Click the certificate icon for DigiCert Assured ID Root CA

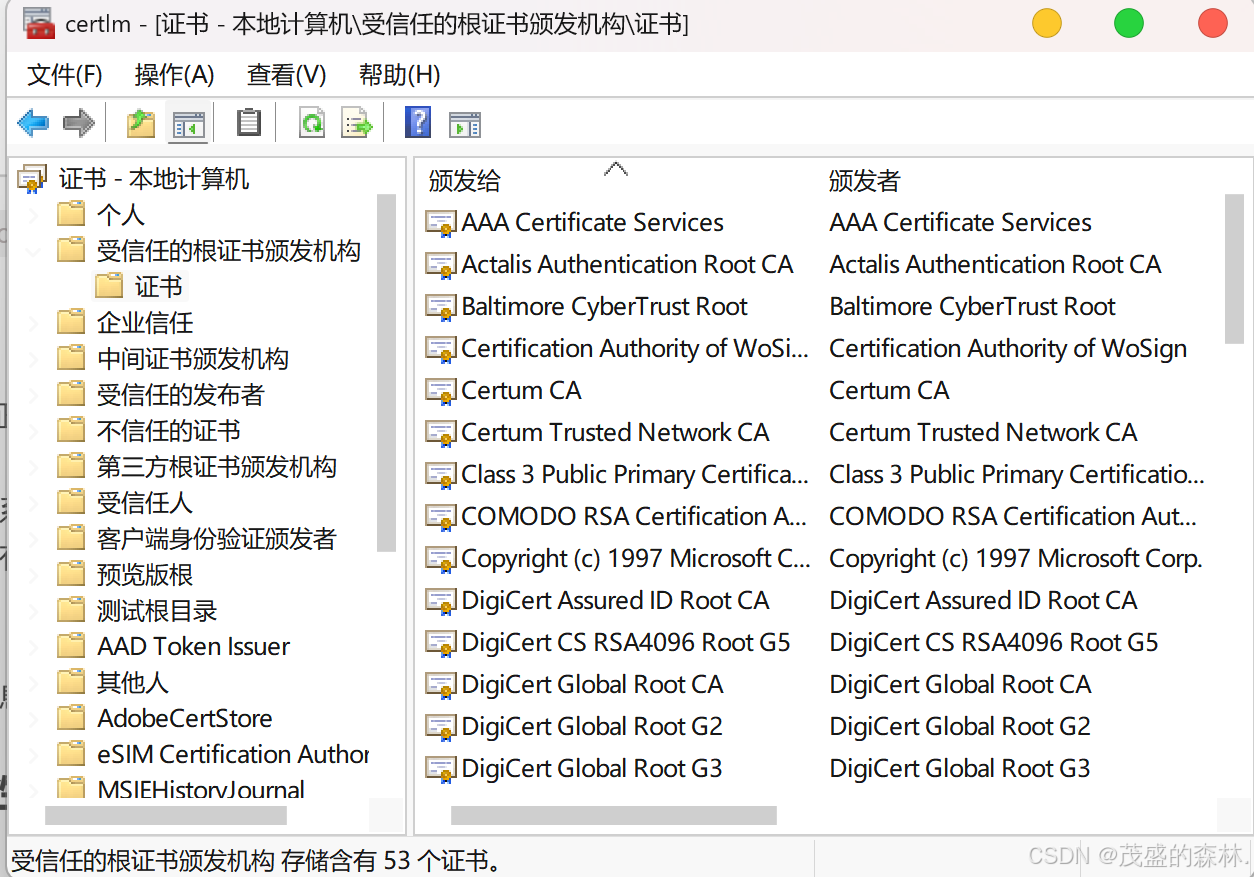[441, 601]
